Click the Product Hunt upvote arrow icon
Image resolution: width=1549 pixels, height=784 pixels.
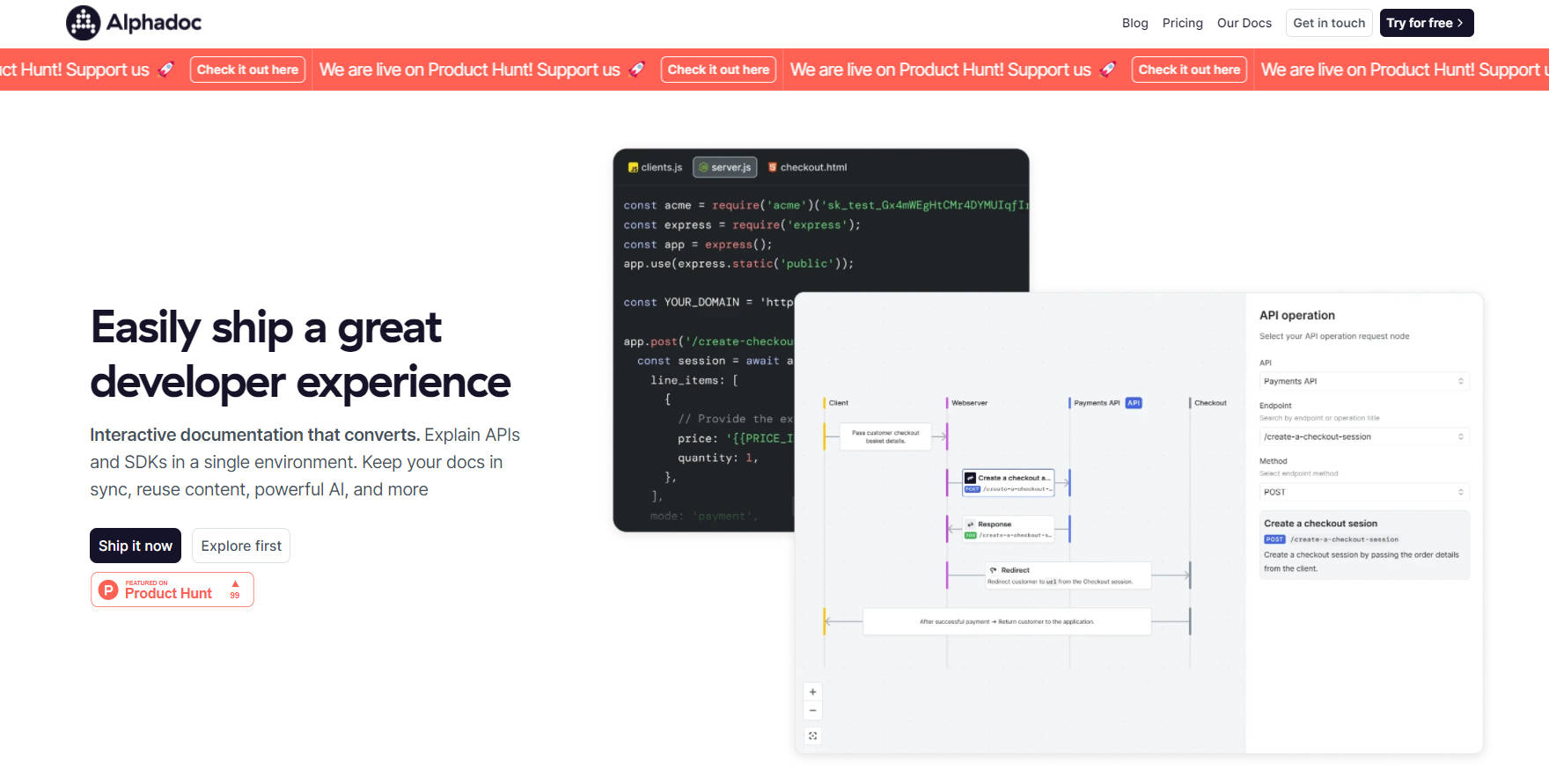click(x=235, y=584)
